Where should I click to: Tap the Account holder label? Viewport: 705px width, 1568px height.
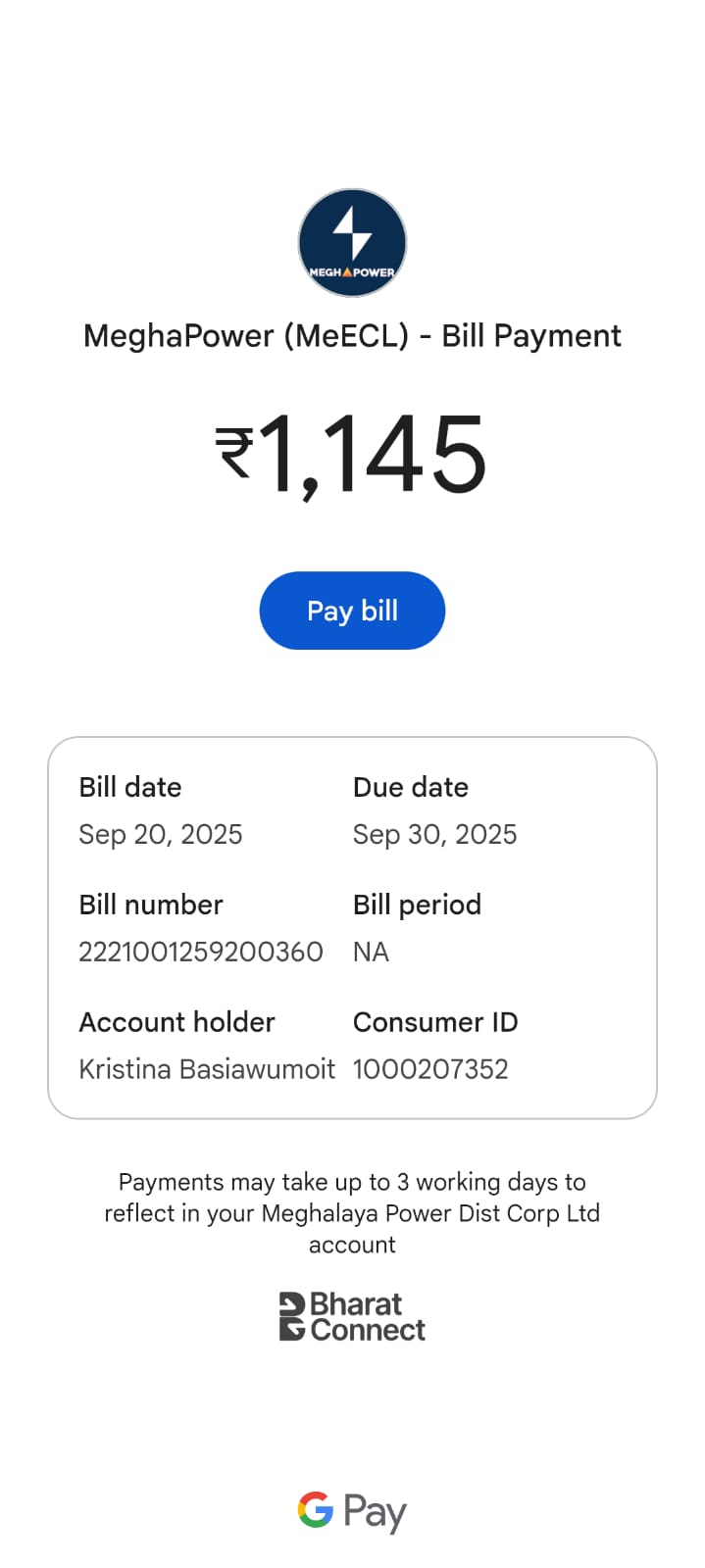(176, 1022)
